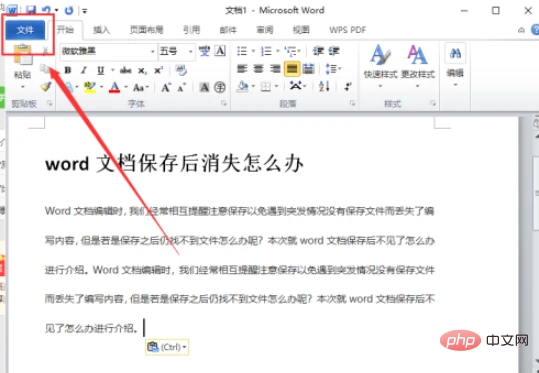Toggle the highlighted justify alignment button

tap(292, 69)
